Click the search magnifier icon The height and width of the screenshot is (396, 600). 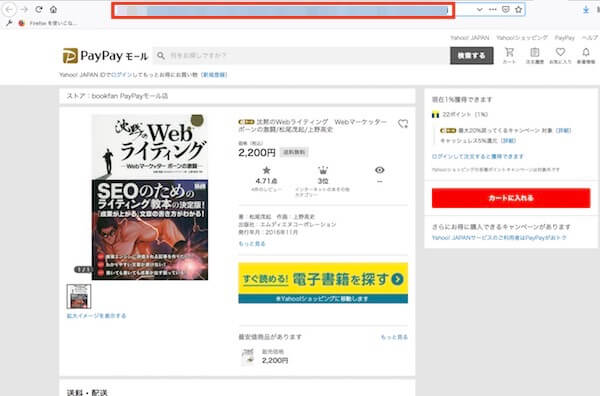pos(161,56)
